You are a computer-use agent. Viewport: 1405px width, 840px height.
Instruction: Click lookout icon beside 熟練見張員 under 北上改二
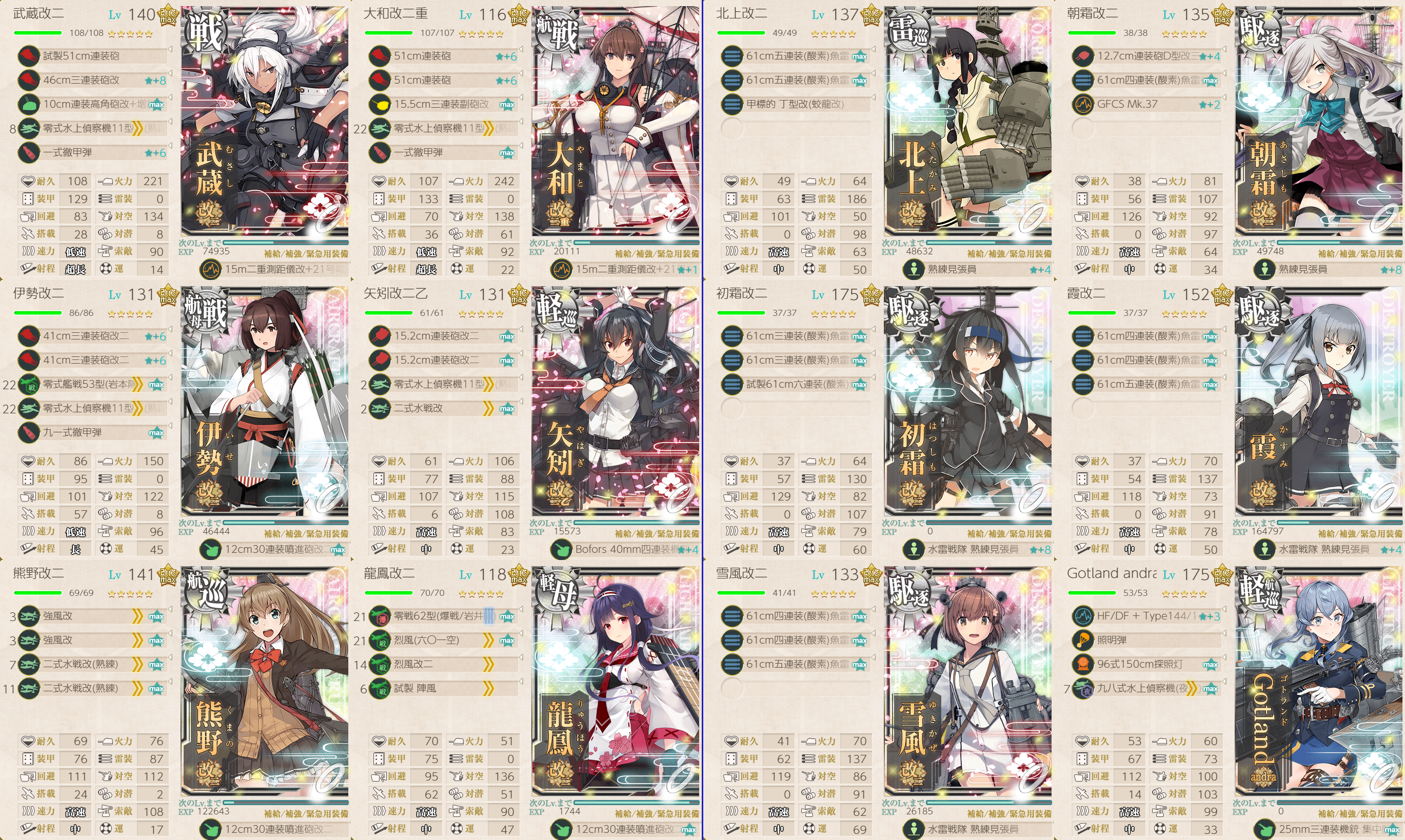pyautogui.click(x=913, y=269)
